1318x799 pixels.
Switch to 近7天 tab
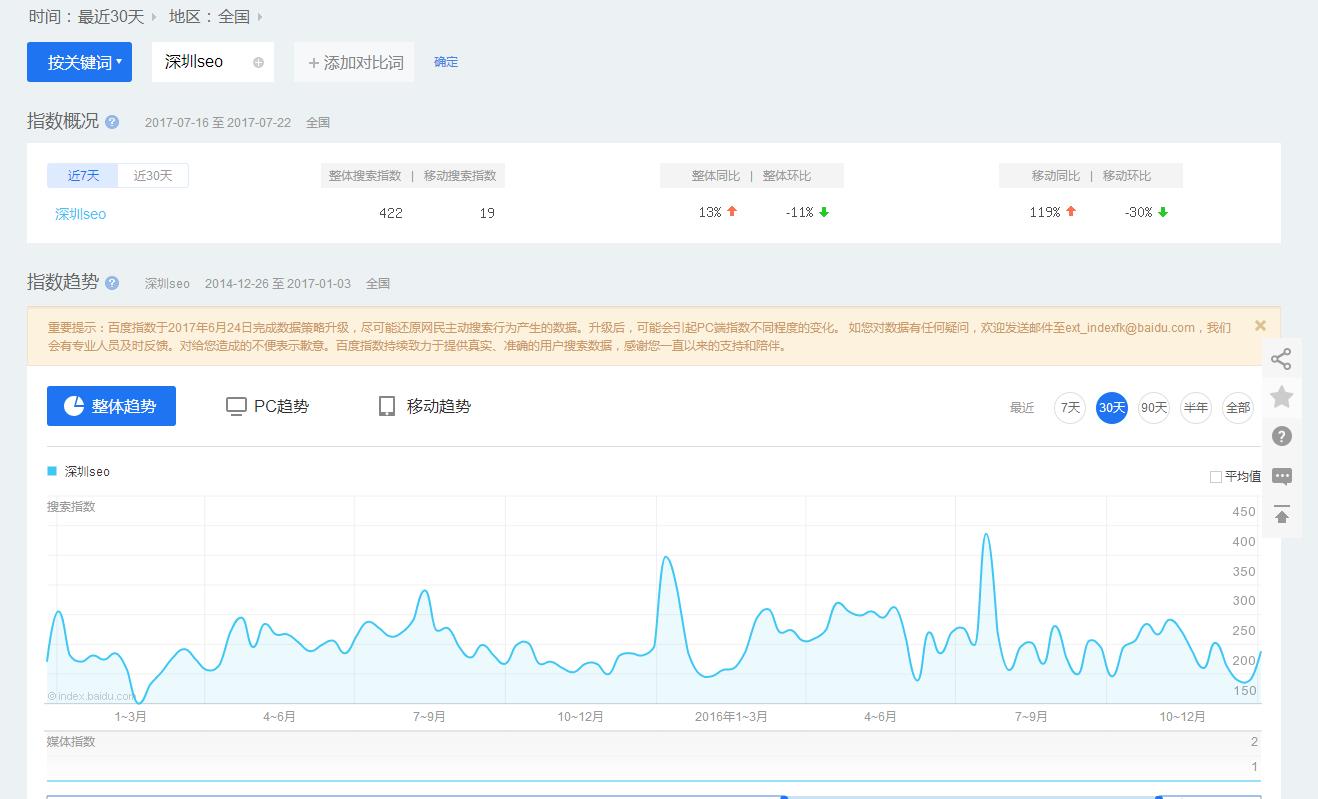pyautogui.click(x=83, y=176)
